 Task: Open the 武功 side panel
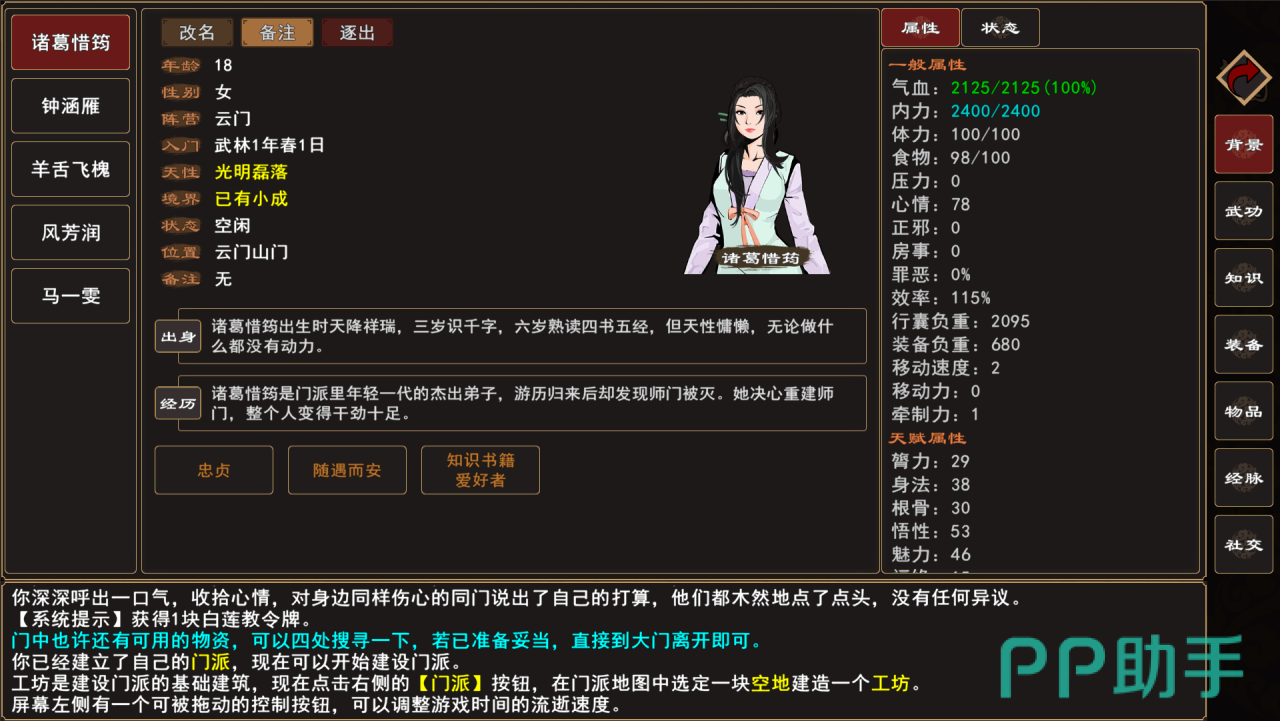tap(1244, 211)
